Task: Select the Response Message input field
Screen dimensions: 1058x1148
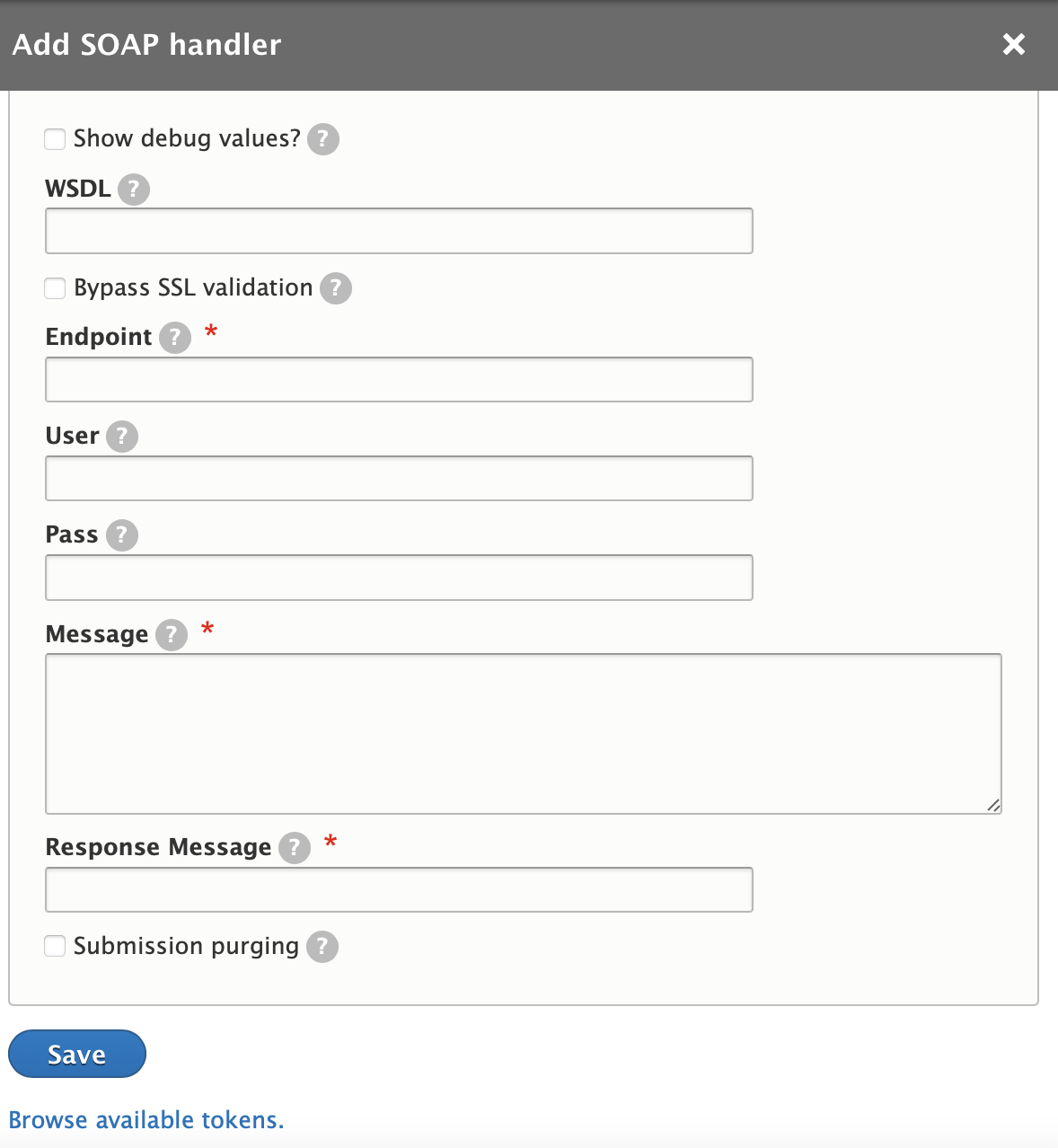Action: [399, 889]
